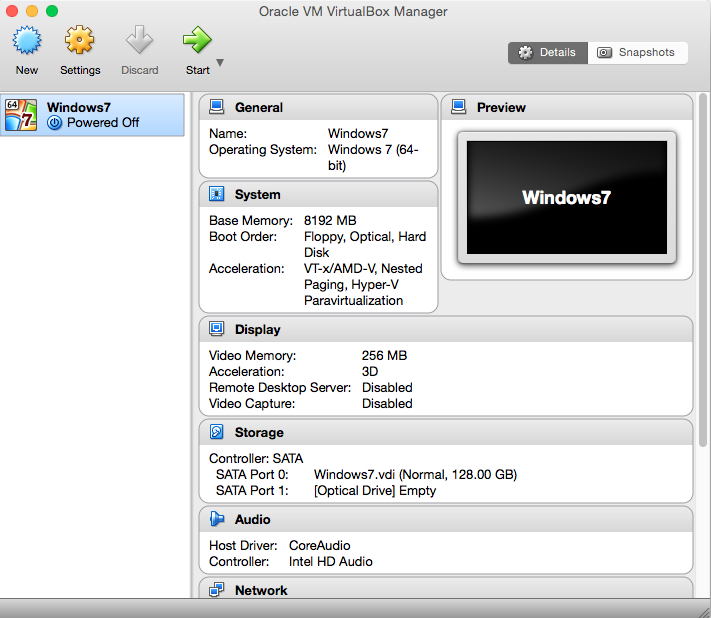Select the Windows7 virtual machine entry
This screenshot has height=618, width=711.
tap(92, 115)
